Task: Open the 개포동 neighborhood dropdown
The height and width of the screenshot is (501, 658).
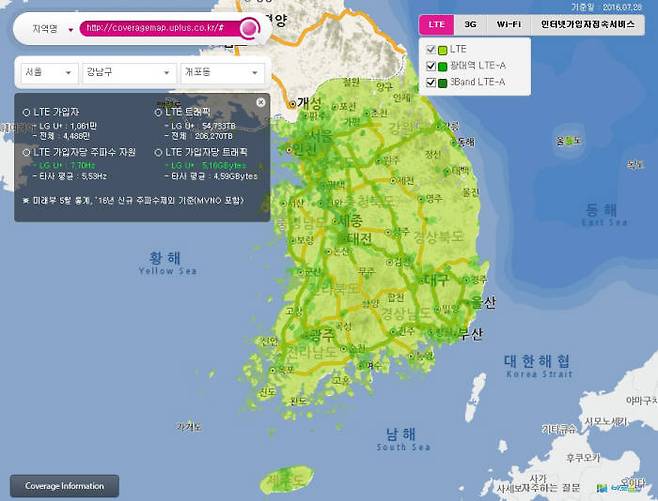Action: point(222,73)
